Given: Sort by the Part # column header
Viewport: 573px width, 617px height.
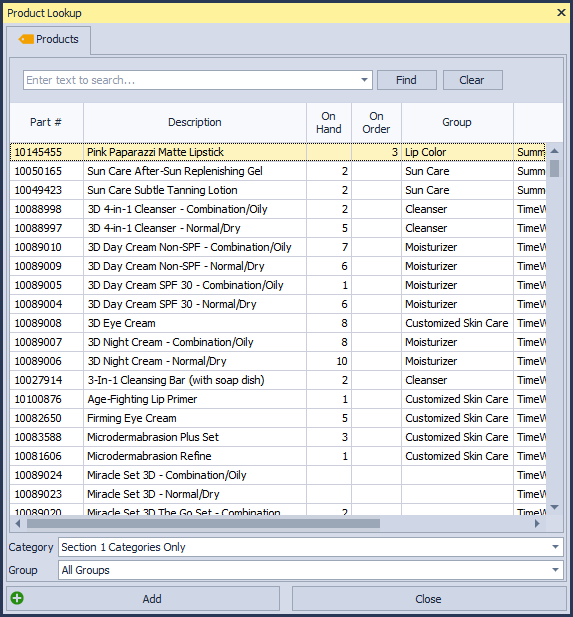Looking at the screenshot, I should point(46,122).
